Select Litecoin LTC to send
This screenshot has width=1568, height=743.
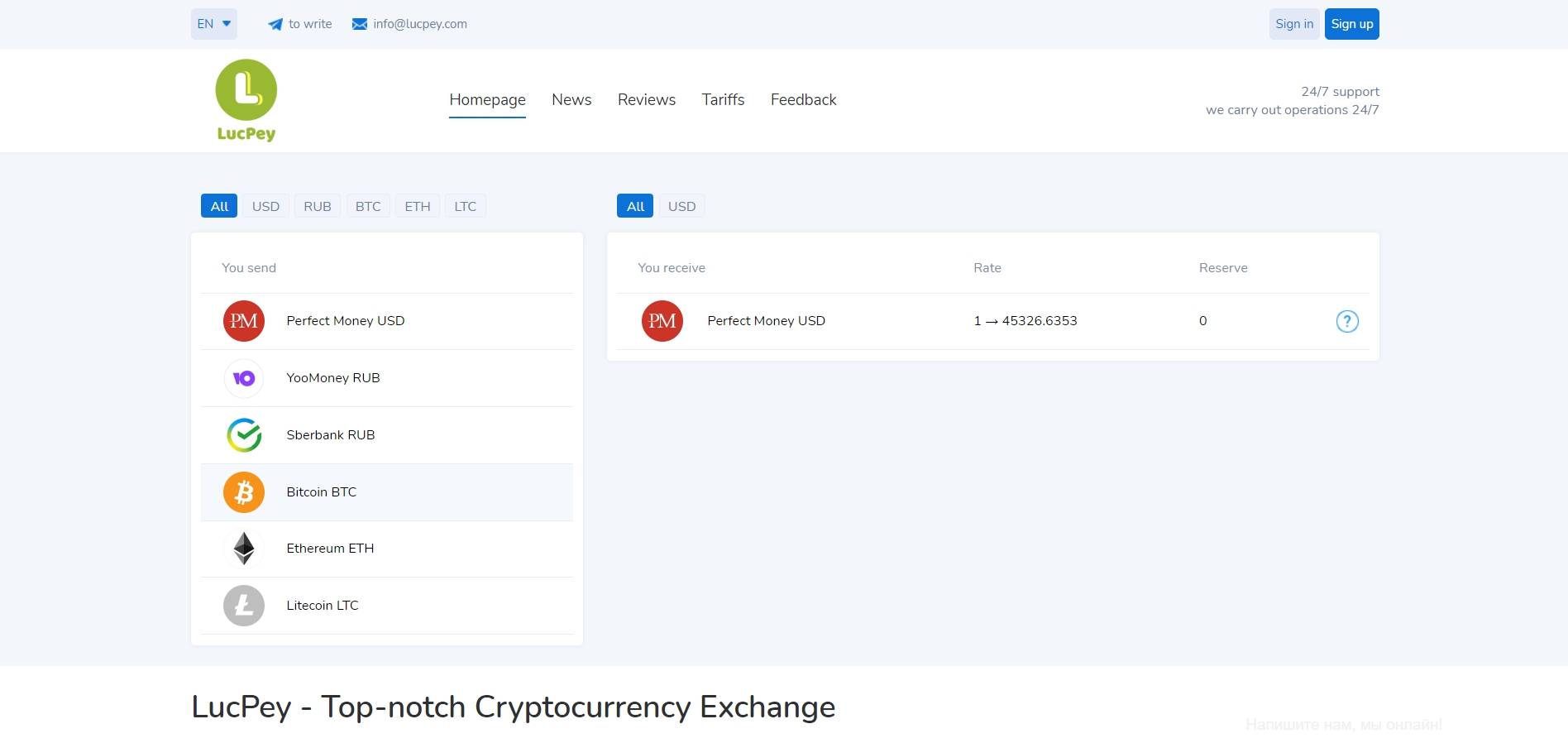coord(387,606)
